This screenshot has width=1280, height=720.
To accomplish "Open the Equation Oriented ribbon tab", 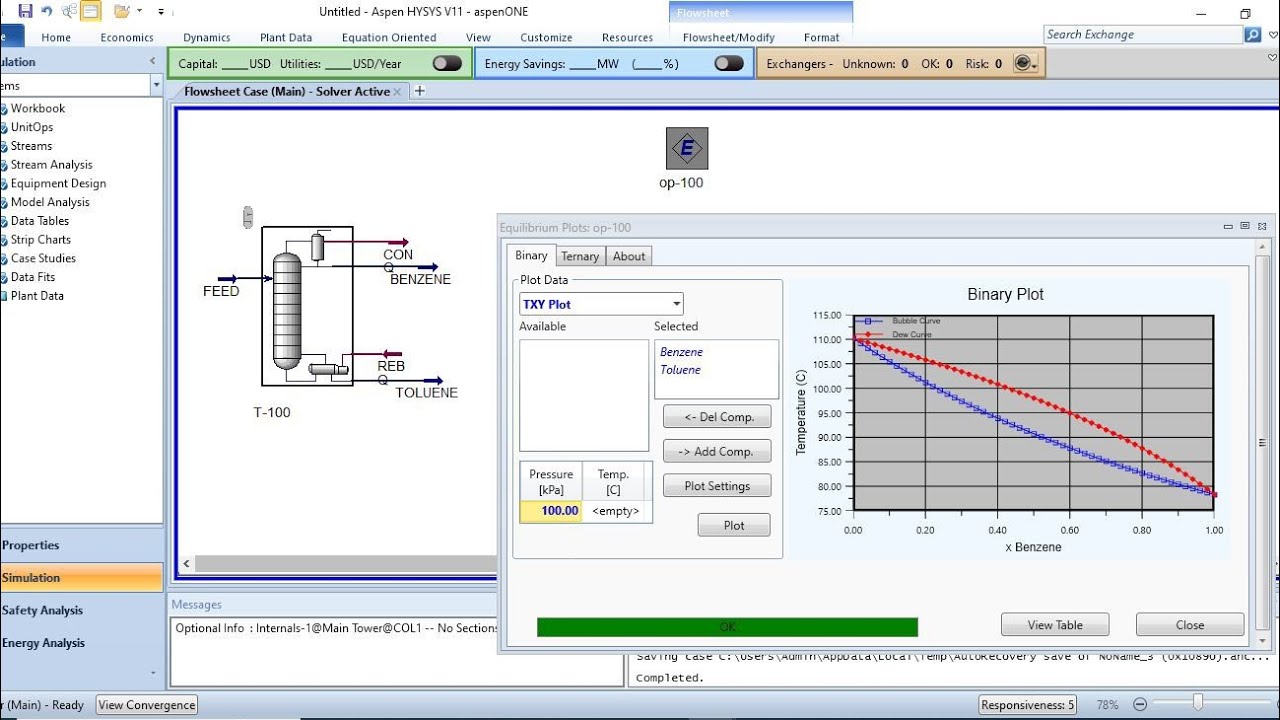I will click(x=389, y=37).
